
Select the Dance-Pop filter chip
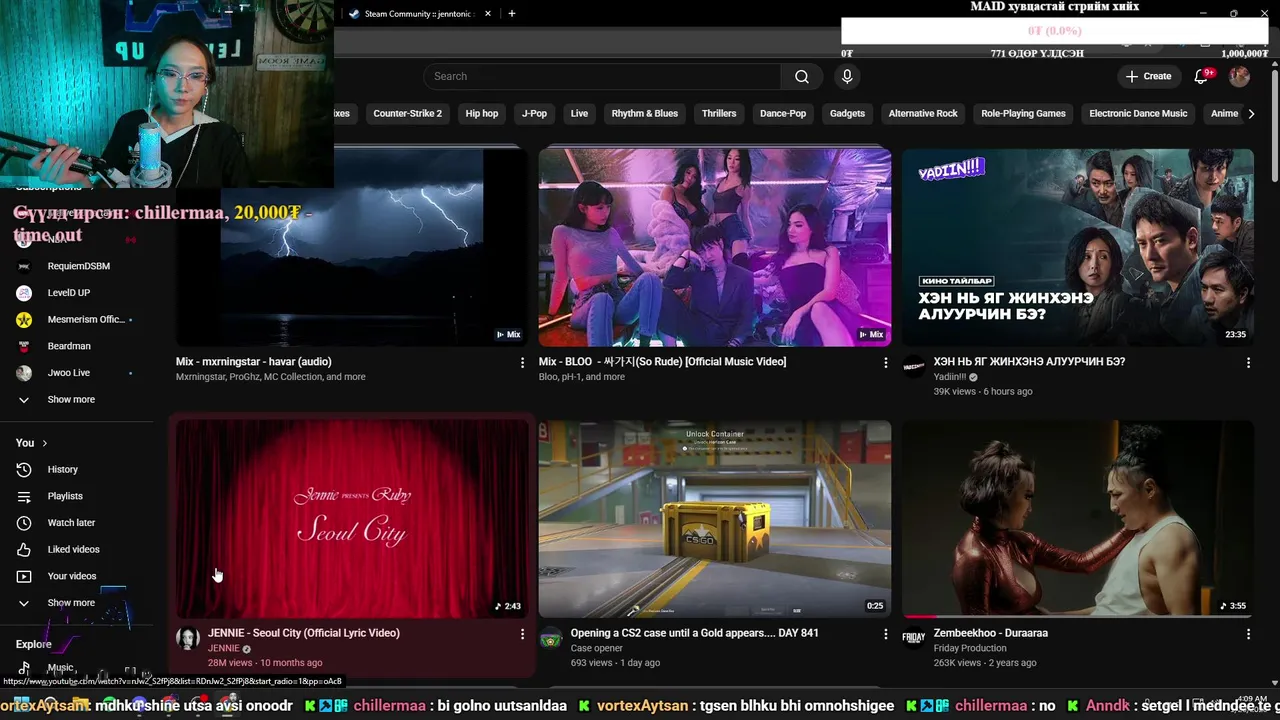(x=783, y=114)
